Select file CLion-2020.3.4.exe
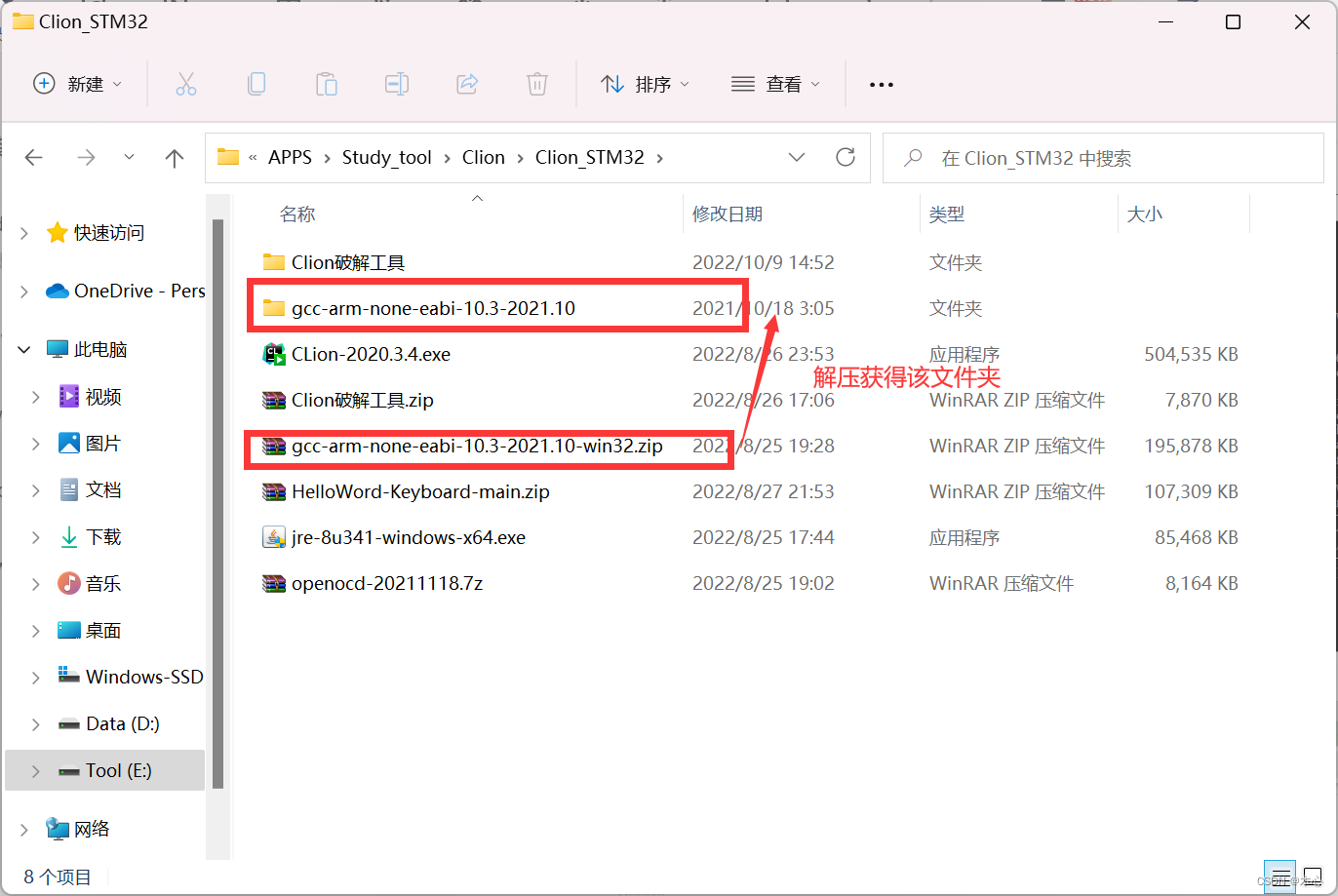The width and height of the screenshot is (1338, 896). tap(371, 354)
